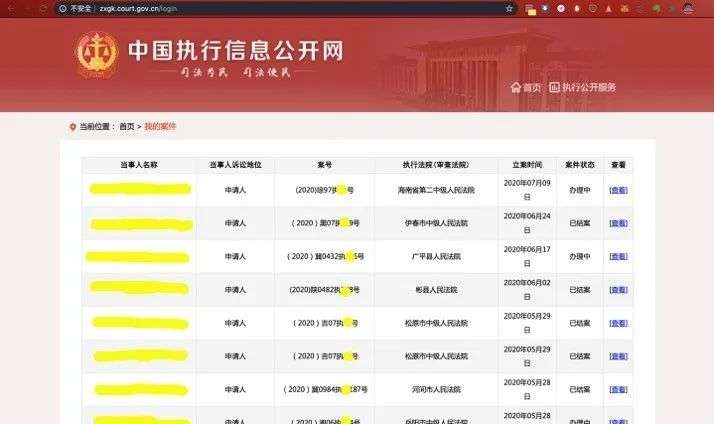This screenshot has width=714, height=424.
Task: Click the case number starting (2020)冀0432执
Action: (x=325, y=256)
